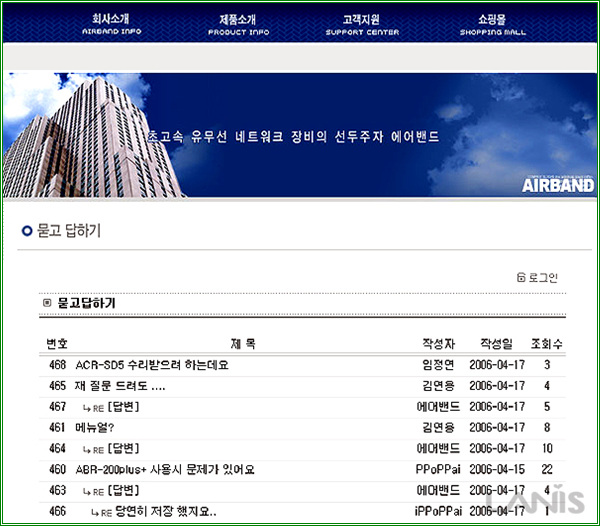Screen dimensions: 600x526
Task: Click the 작성자 column header
Action: click(439, 344)
